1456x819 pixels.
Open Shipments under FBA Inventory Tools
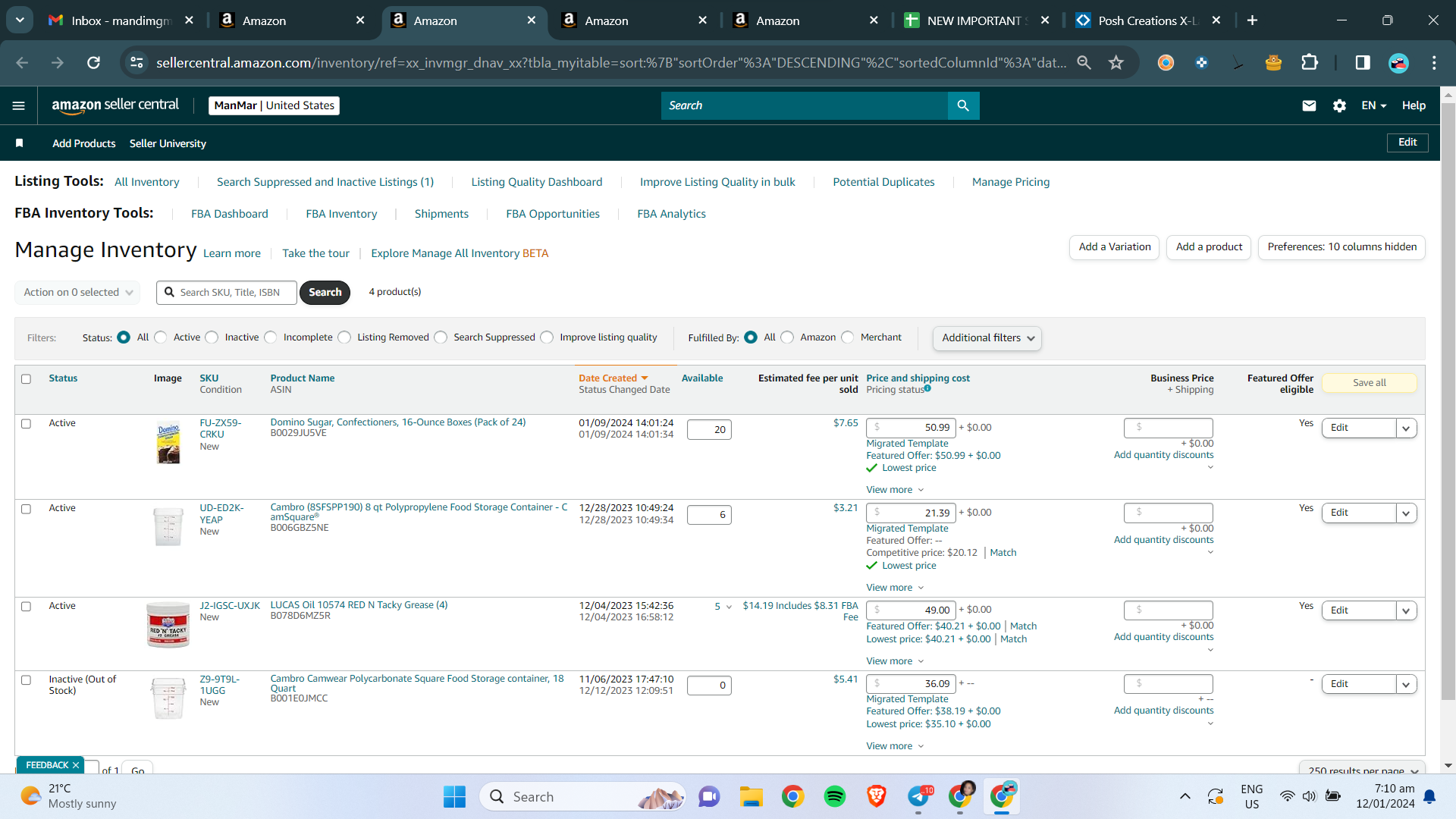pyautogui.click(x=441, y=214)
